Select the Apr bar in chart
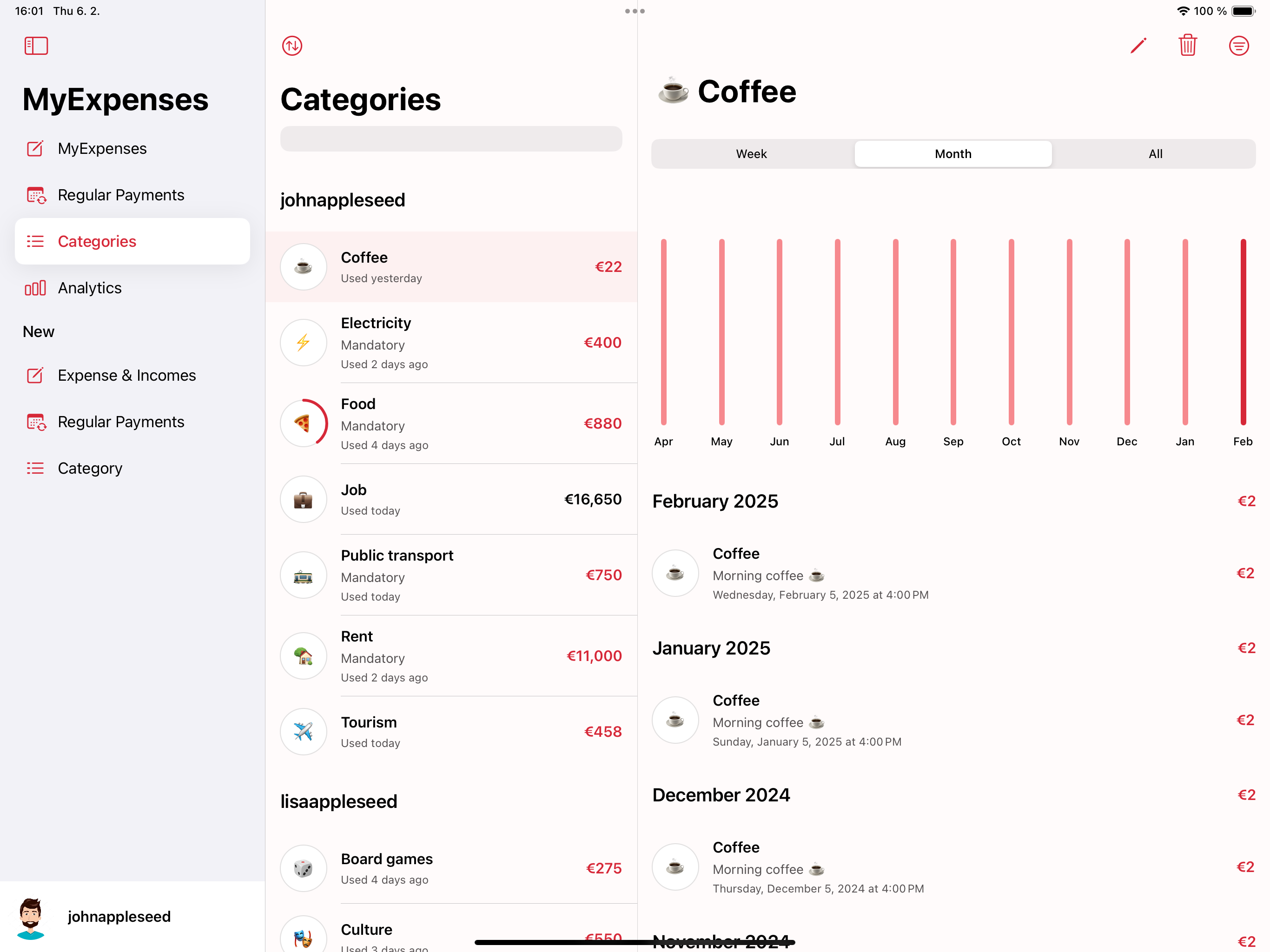1270x952 pixels. [664, 332]
